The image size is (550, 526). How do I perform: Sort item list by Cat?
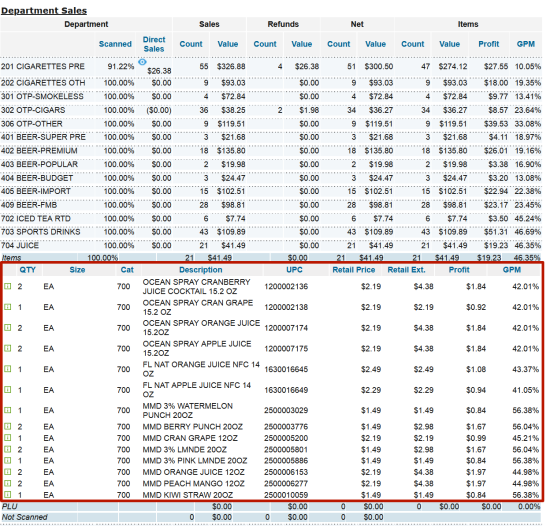127,270
